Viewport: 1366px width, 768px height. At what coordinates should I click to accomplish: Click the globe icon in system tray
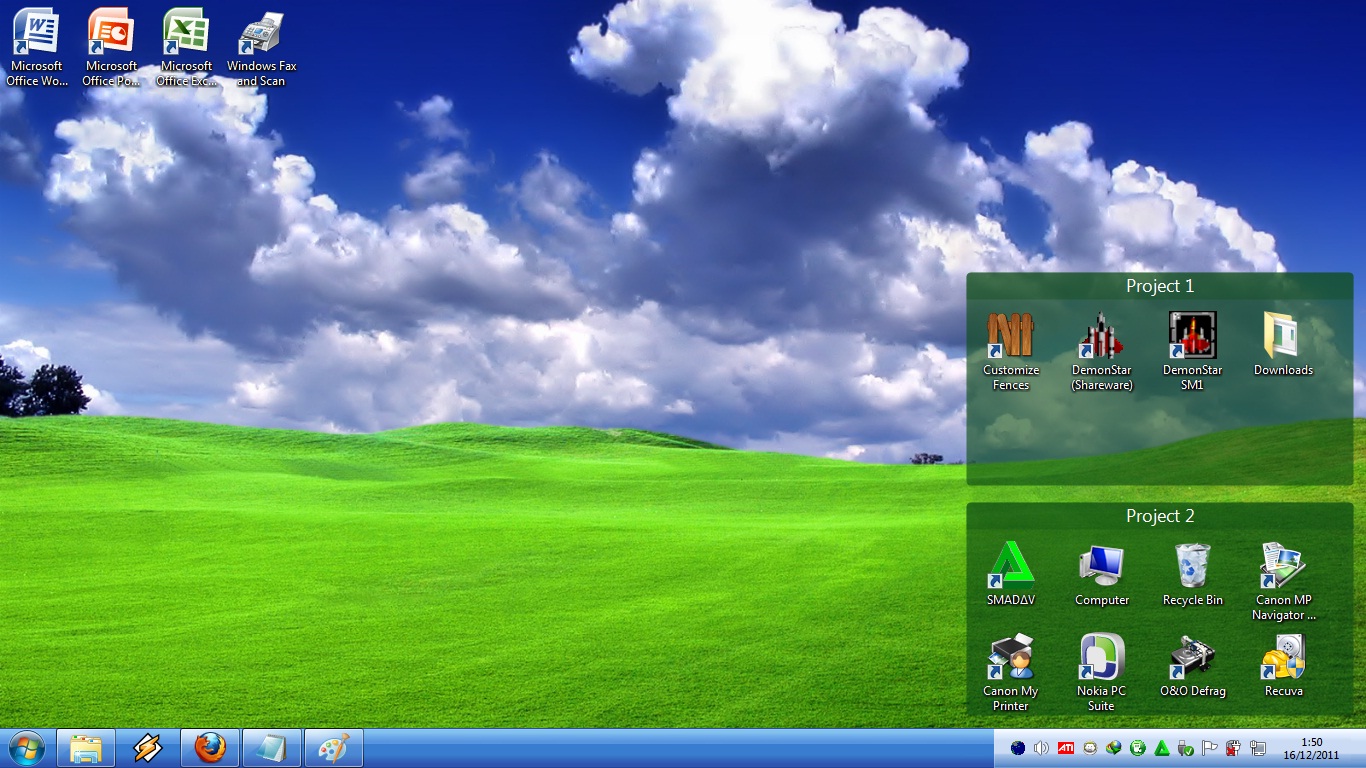(x=1018, y=748)
